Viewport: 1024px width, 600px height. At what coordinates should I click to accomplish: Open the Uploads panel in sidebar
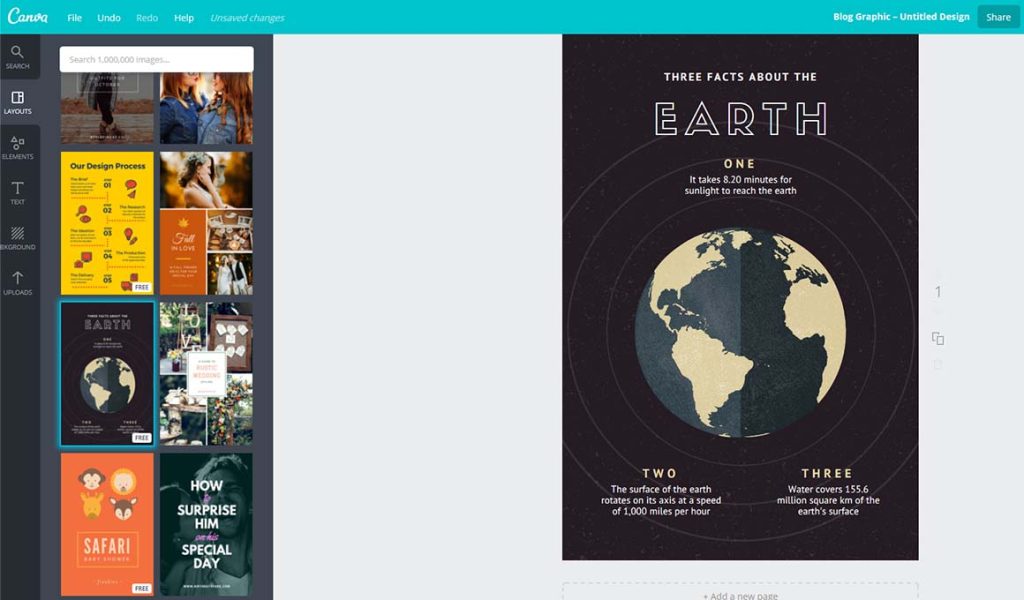18,283
